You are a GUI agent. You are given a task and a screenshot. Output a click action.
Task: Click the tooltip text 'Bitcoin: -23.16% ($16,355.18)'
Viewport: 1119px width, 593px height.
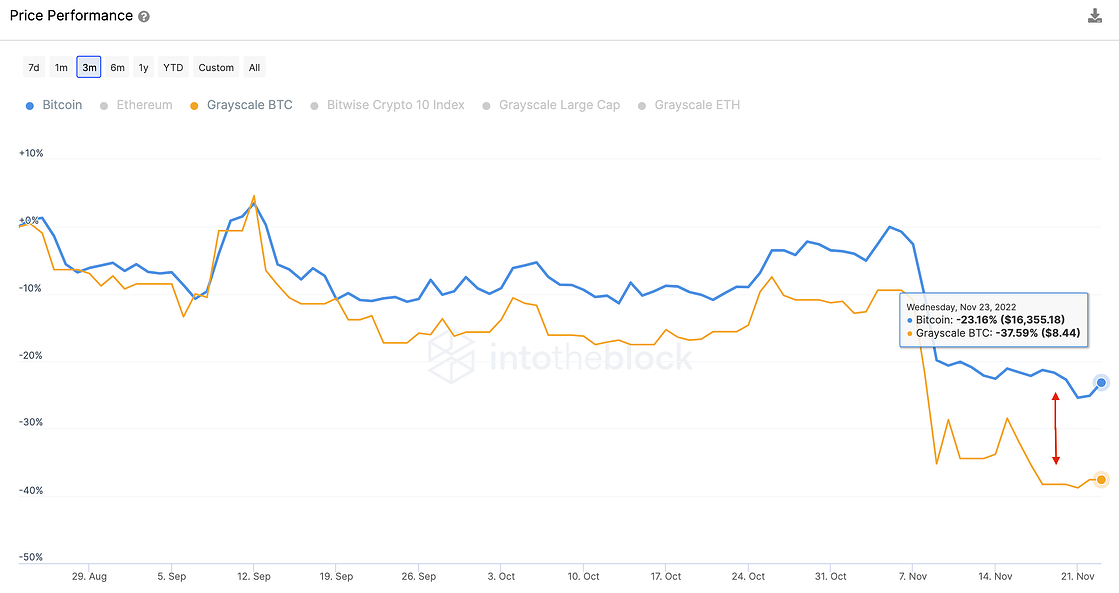[990, 320]
